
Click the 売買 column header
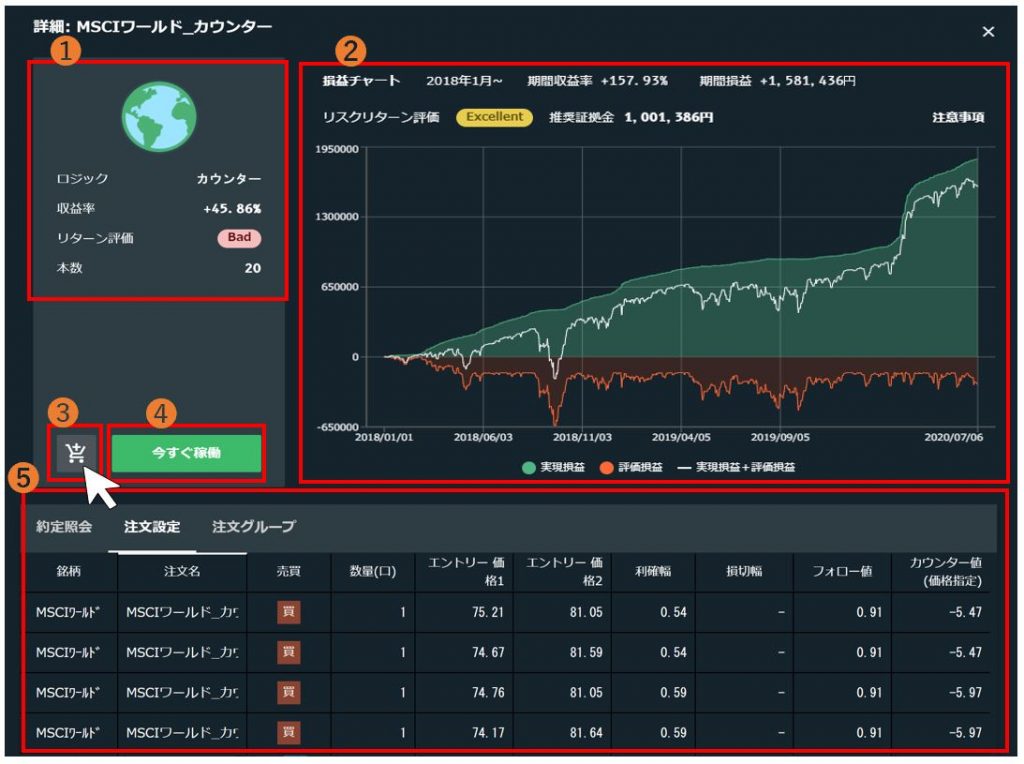coord(288,571)
